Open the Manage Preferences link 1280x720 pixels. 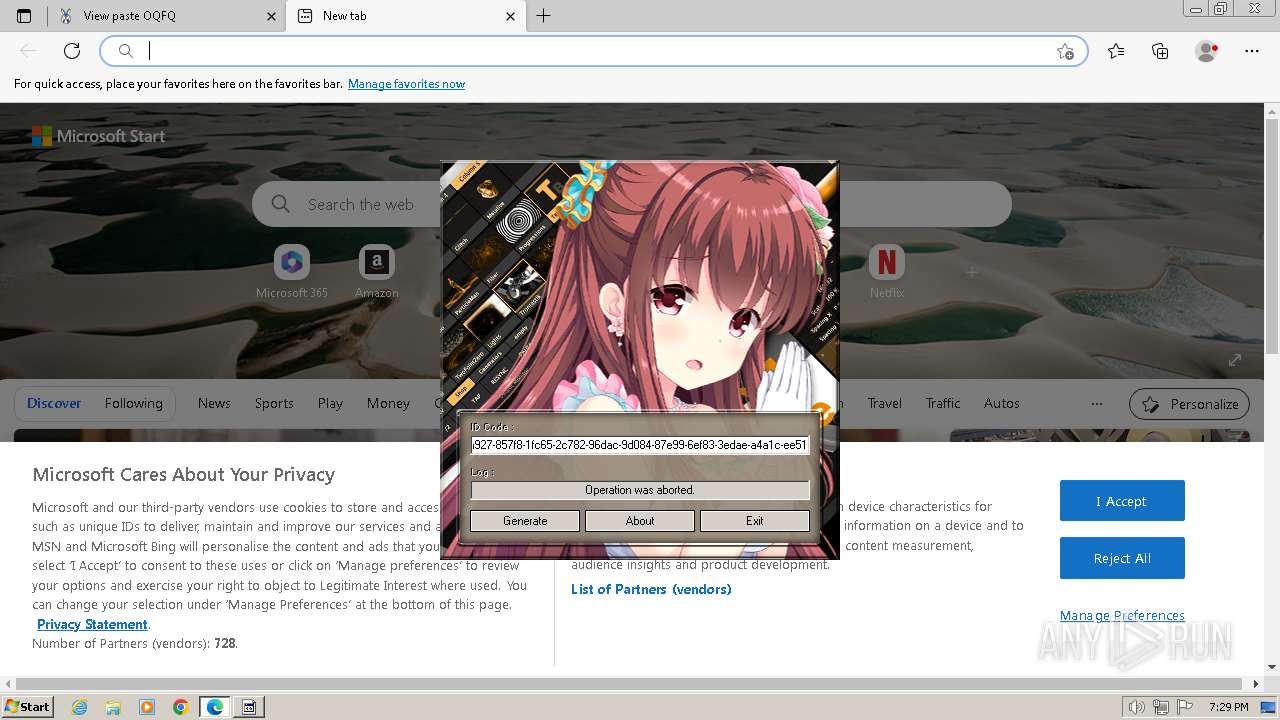pos(1122,615)
